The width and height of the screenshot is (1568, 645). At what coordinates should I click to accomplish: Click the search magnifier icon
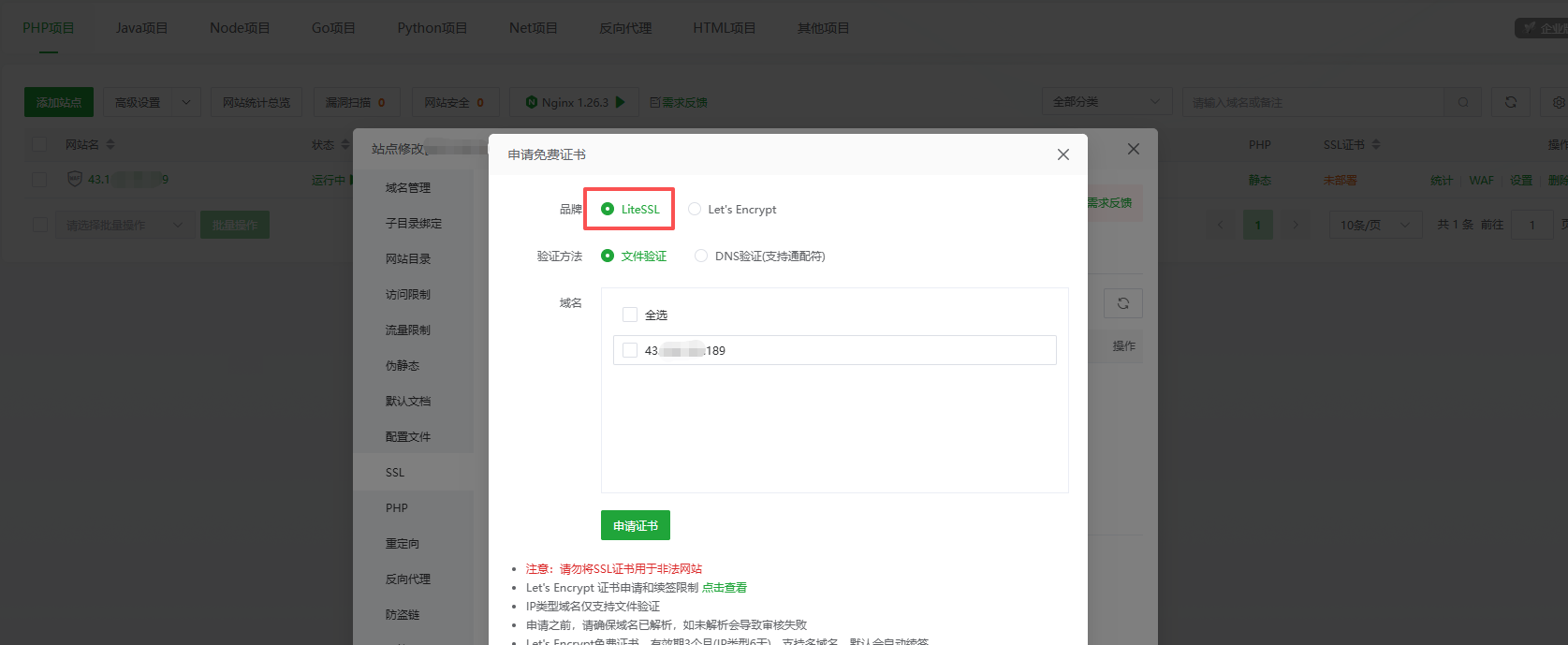tap(1462, 102)
